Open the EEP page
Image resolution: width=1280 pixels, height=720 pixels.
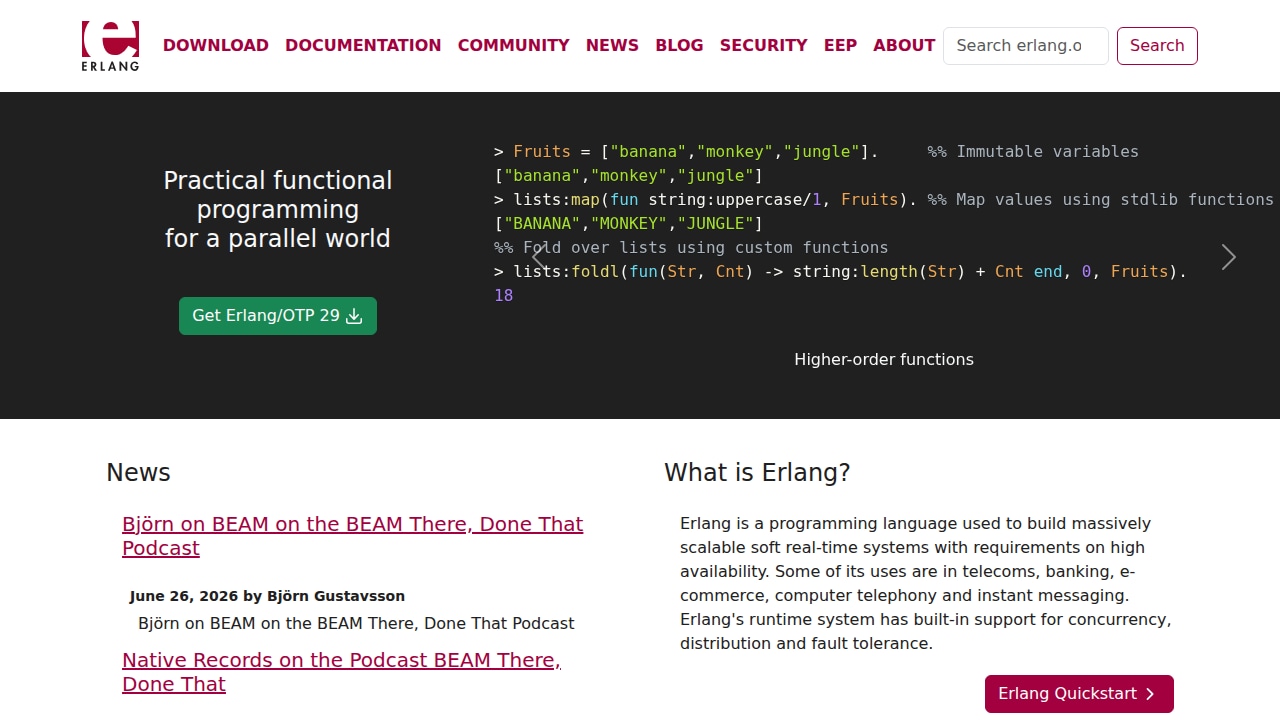(x=840, y=45)
